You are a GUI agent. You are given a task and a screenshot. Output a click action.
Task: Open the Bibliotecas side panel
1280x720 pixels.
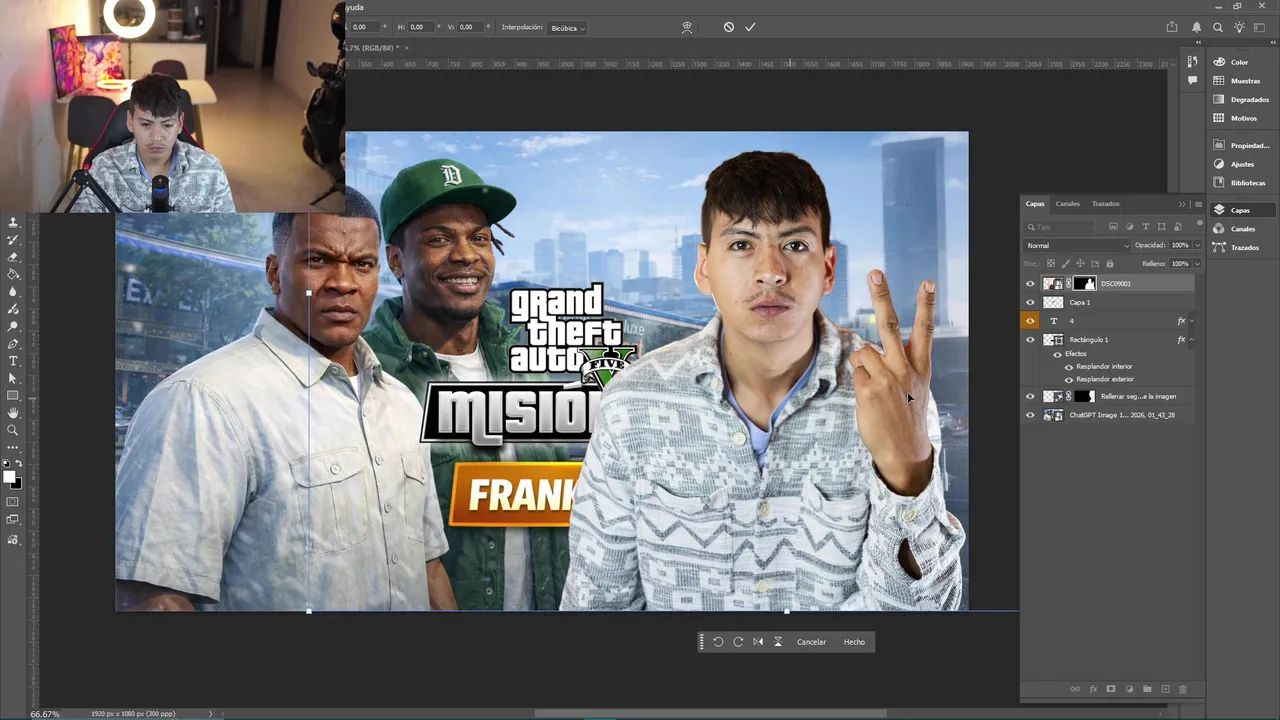point(1248,183)
